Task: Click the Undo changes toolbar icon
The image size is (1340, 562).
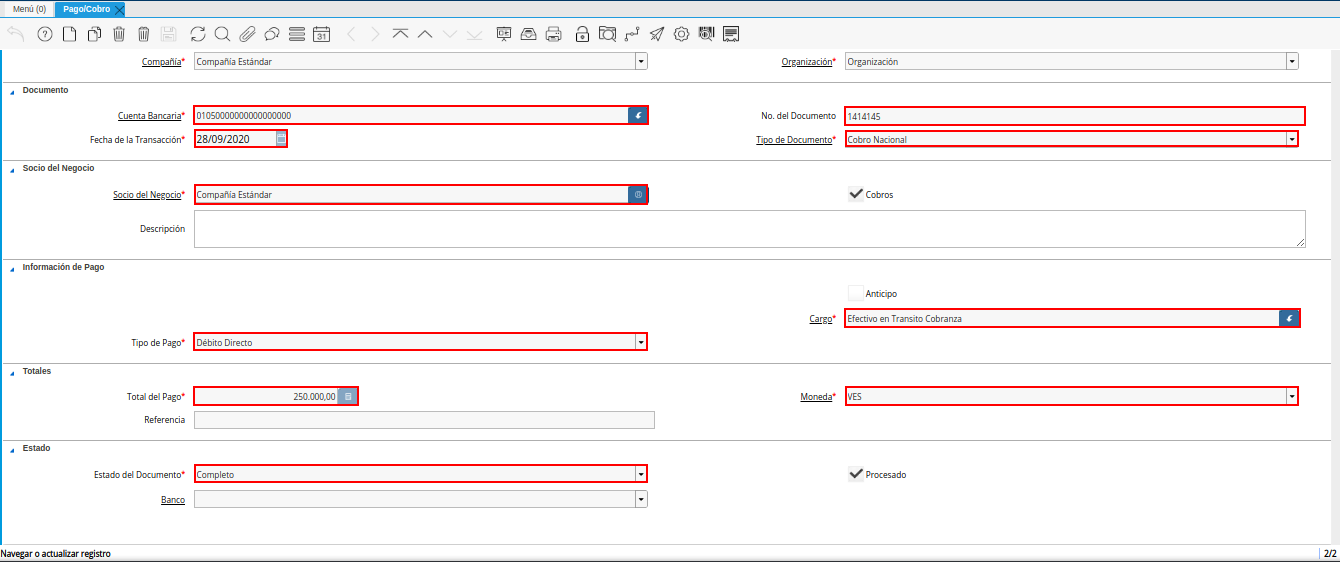Action: [x=15, y=34]
